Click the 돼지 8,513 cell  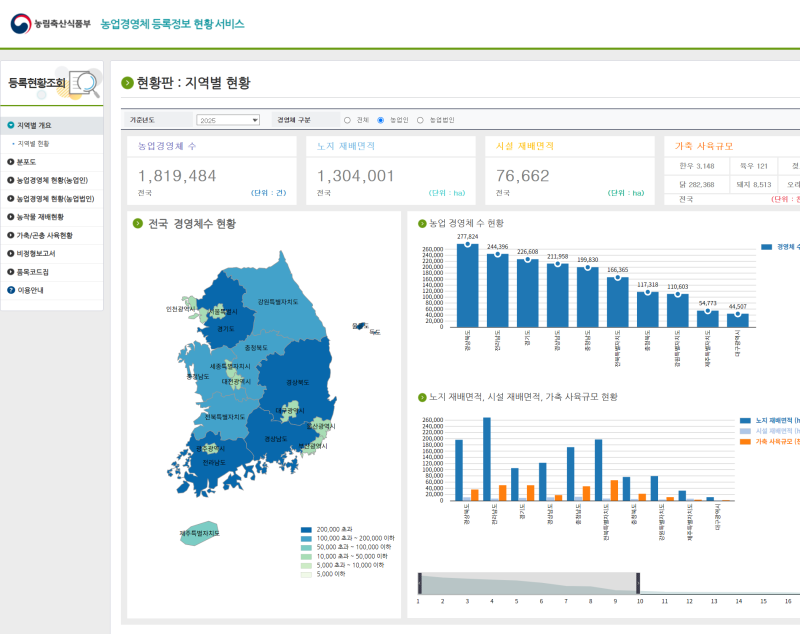(x=754, y=185)
